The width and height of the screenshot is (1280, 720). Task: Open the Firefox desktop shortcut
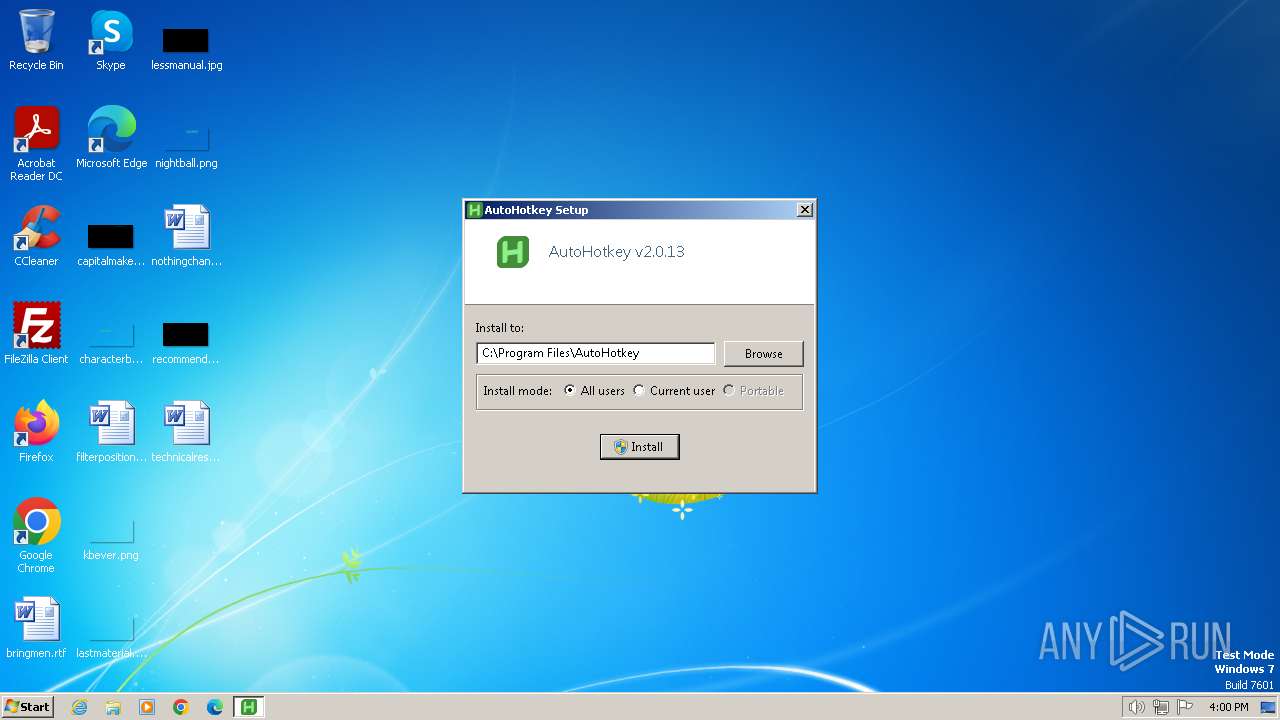point(36,432)
